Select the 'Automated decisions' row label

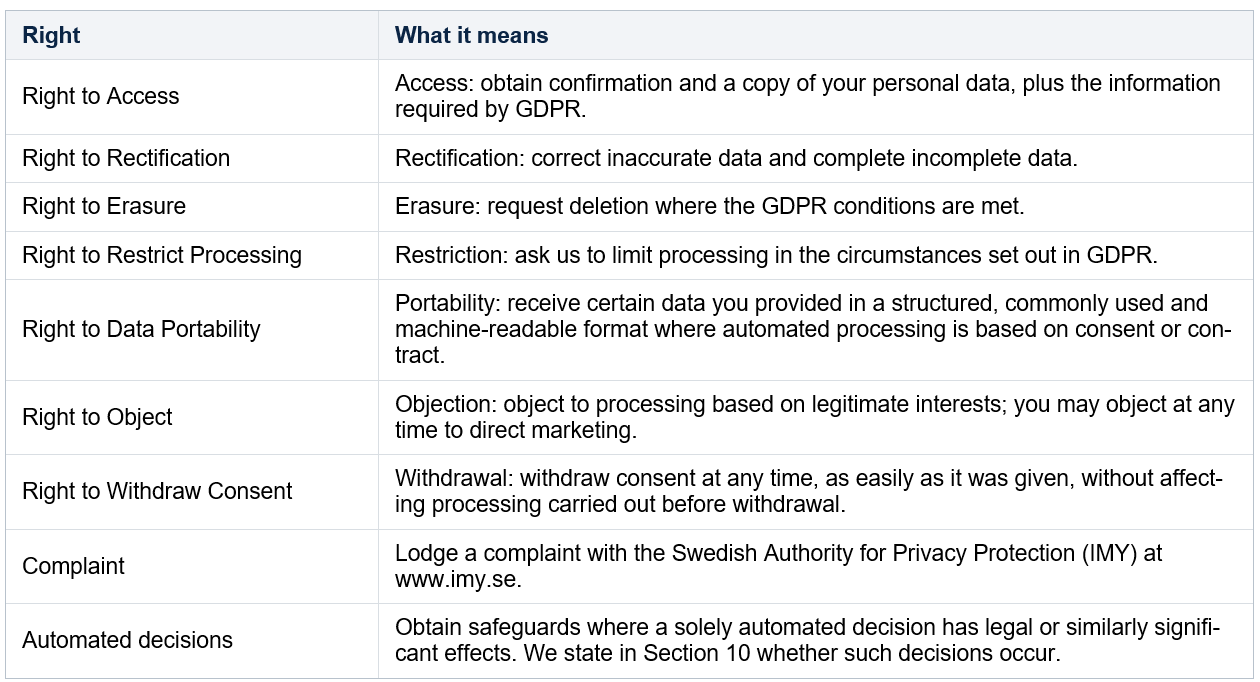pyautogui.click(x=127, y=640)
